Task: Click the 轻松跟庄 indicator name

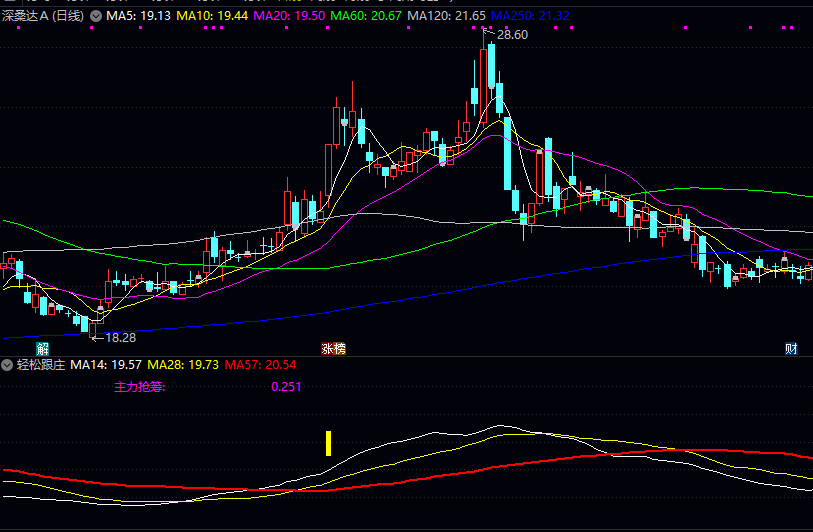Action: click(40, 365)
